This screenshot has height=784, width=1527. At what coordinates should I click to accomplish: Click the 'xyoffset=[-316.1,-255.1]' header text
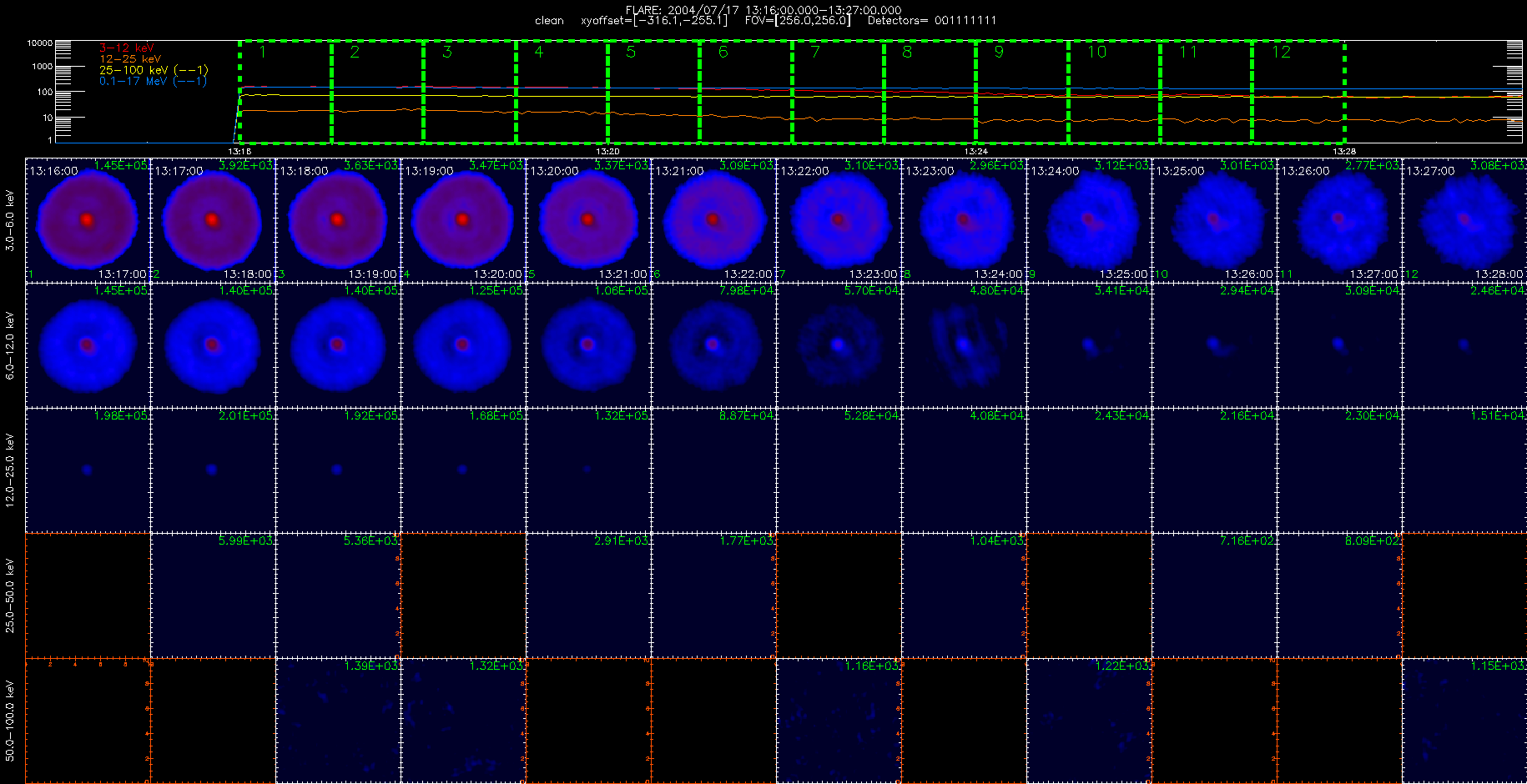(x=654, y=21)
